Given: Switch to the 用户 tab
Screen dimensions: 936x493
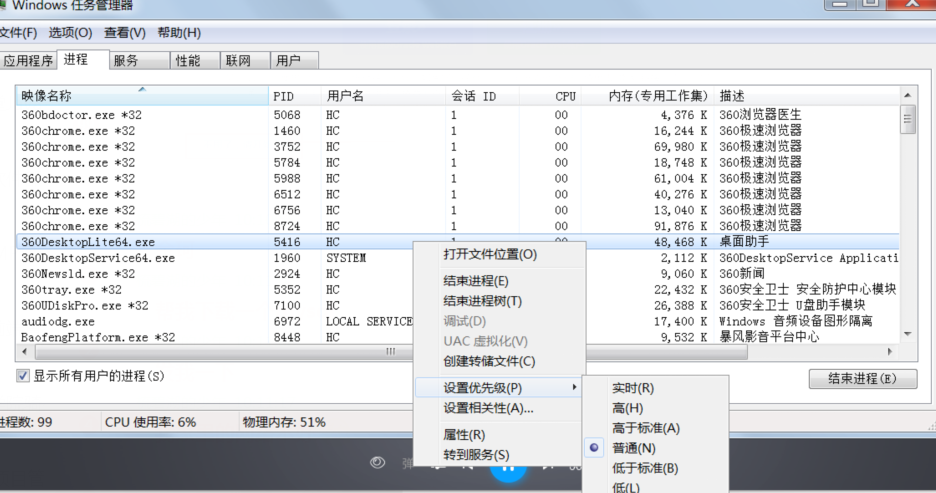Looking at the screenshot, I should (x=294, y=60).
